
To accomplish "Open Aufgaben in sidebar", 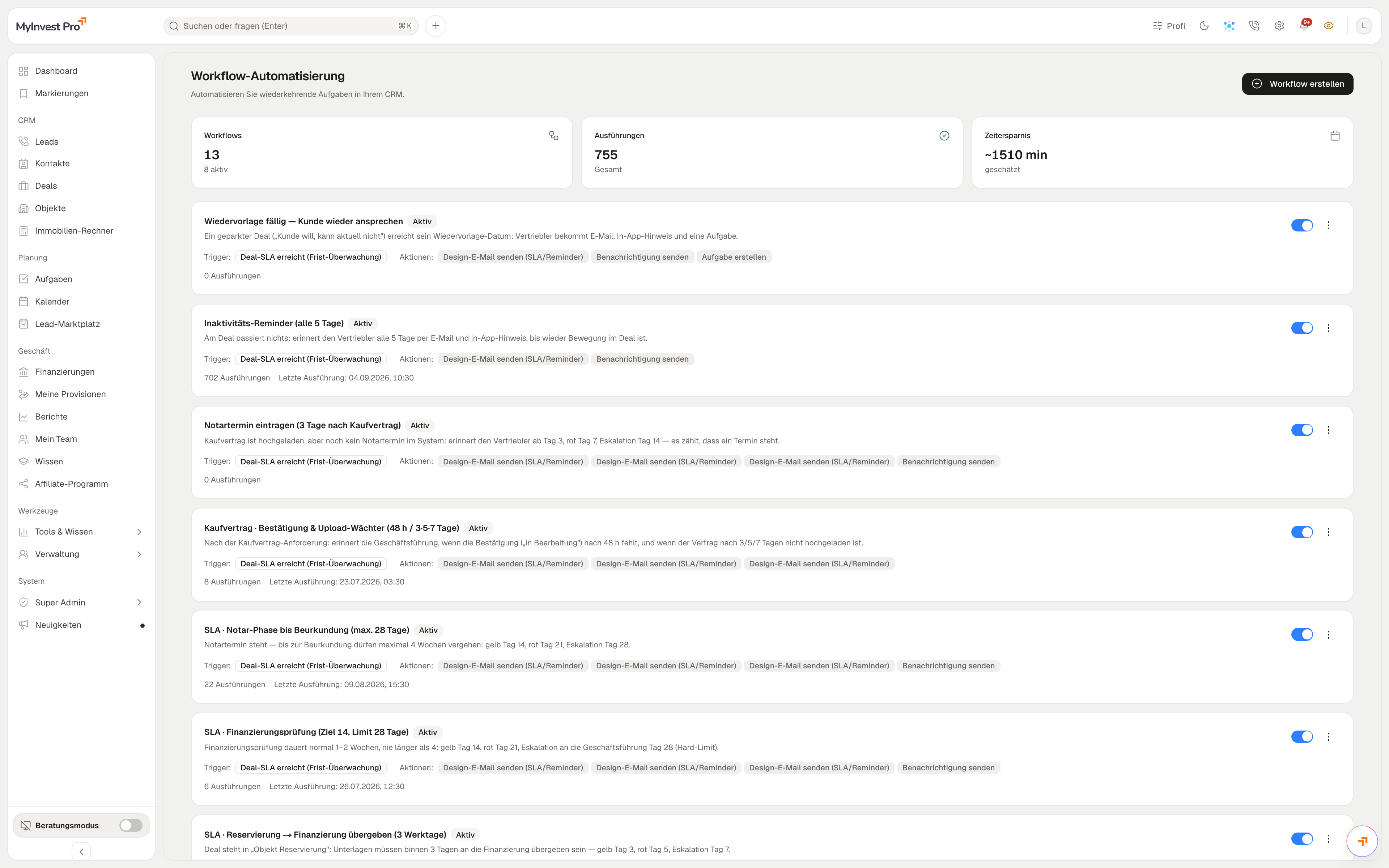I will [x=81, y=279].
